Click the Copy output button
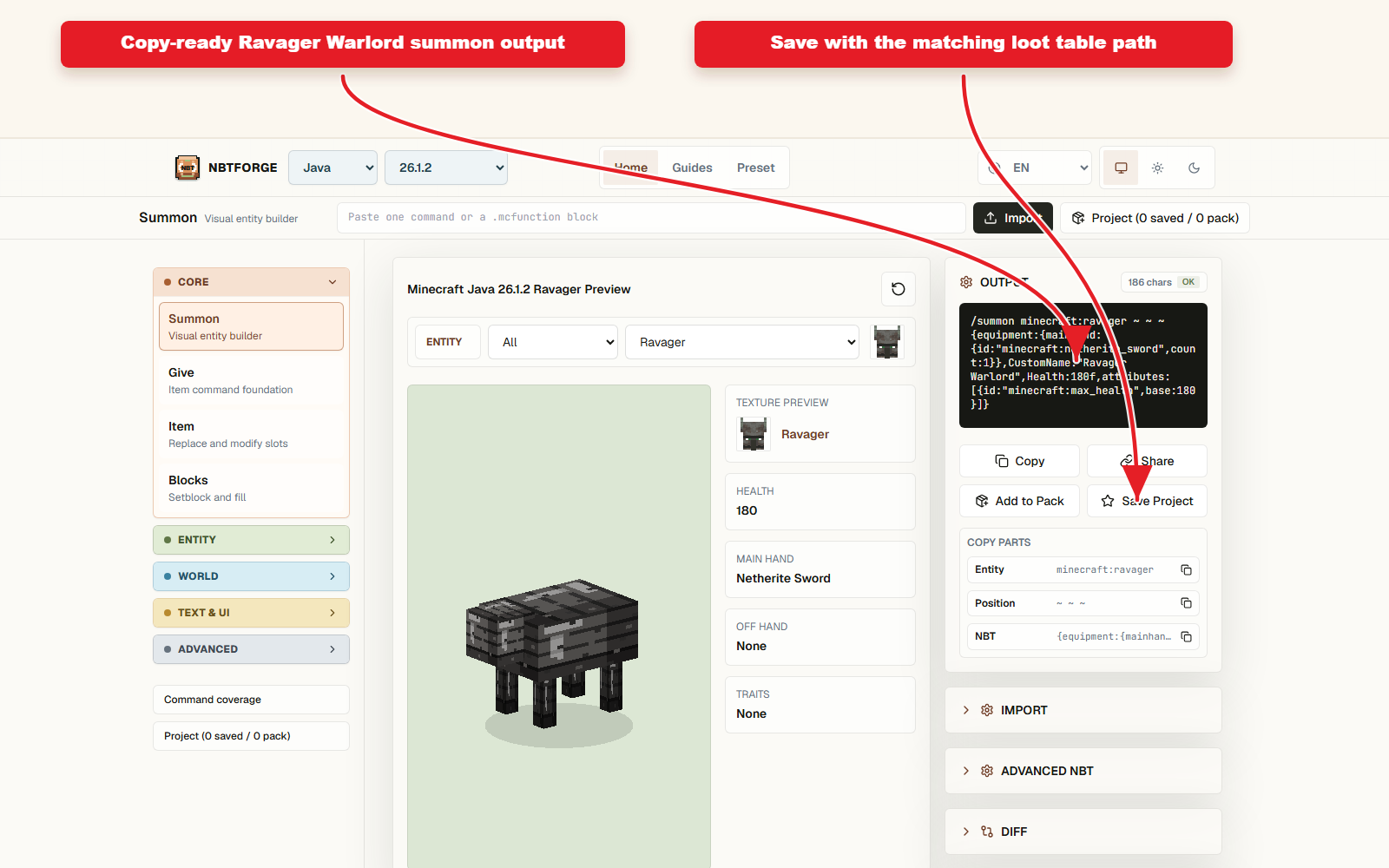 click(1019, 461)
